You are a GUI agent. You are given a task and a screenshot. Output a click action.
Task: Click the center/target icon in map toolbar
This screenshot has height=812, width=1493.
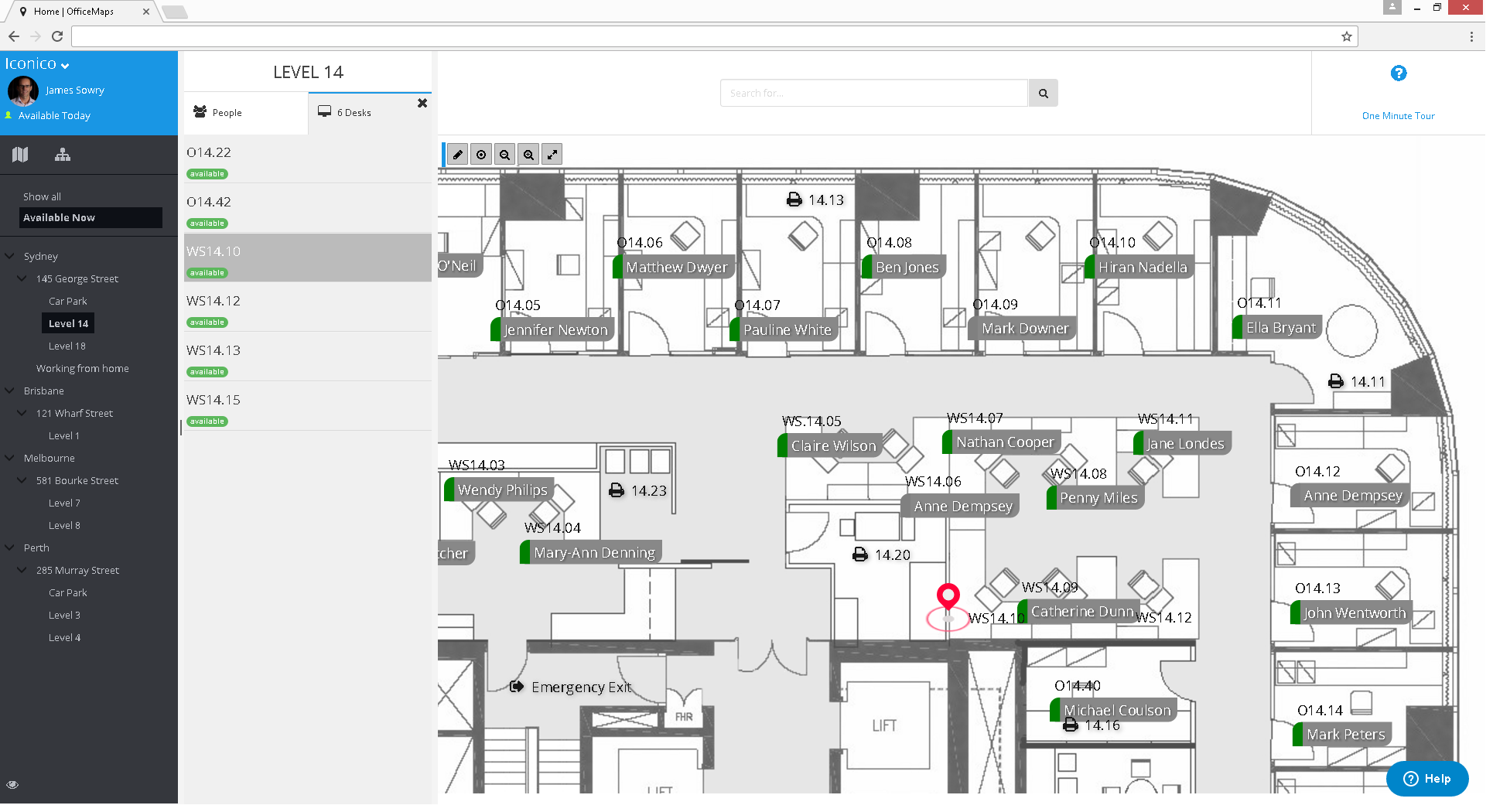pyautogui.click(x=480, y=154)
